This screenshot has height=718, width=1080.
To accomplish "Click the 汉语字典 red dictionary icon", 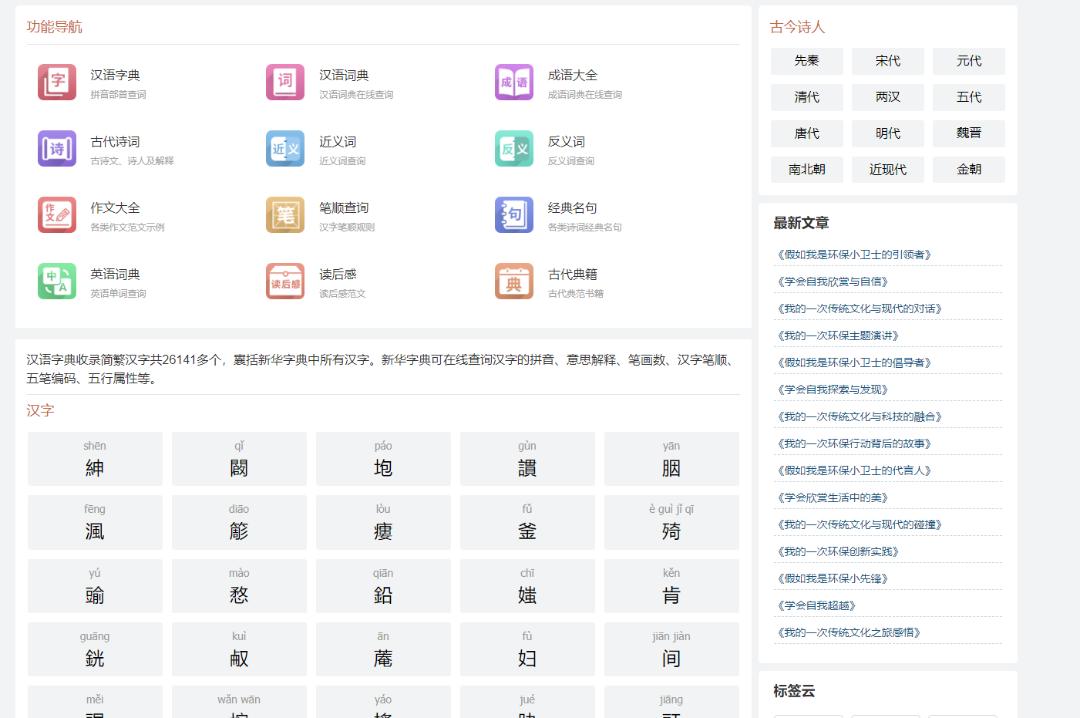I will pos(57,82).
